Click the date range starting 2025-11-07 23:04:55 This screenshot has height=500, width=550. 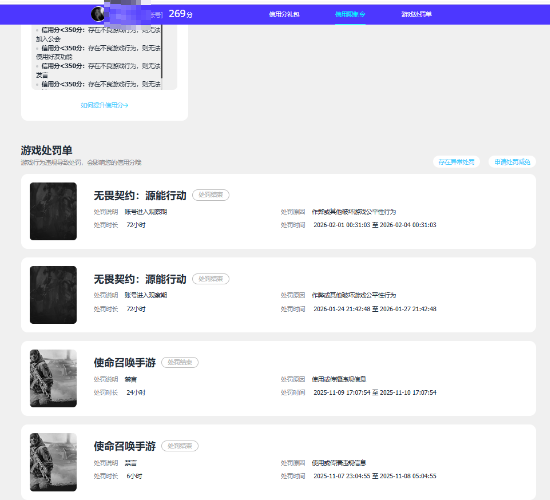tap(375, 476)
